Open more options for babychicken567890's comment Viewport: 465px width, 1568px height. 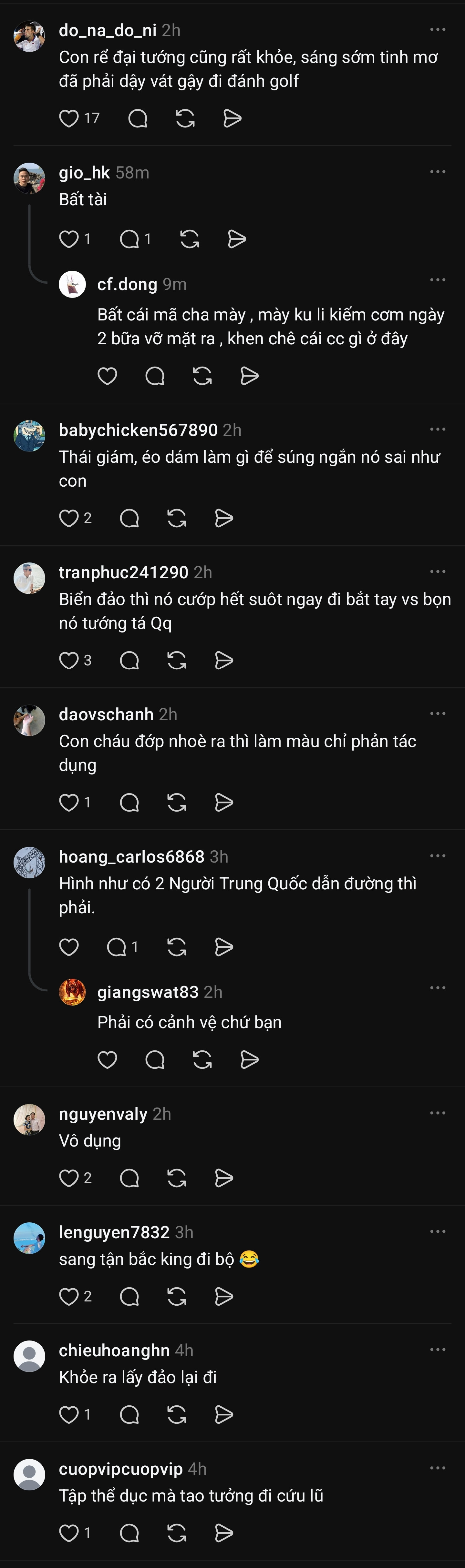438,430
